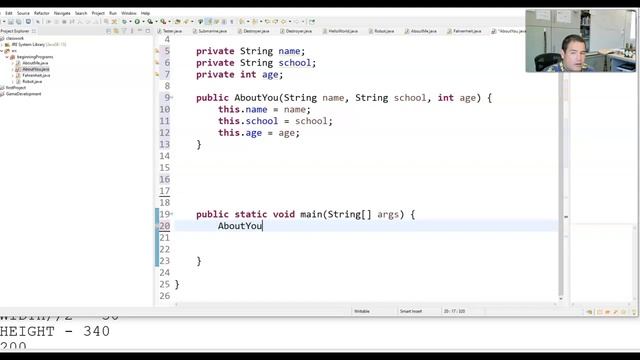640x360 pixels.
Task: Click Link with Editor in Project Explorer
Action: coord(116,31)
